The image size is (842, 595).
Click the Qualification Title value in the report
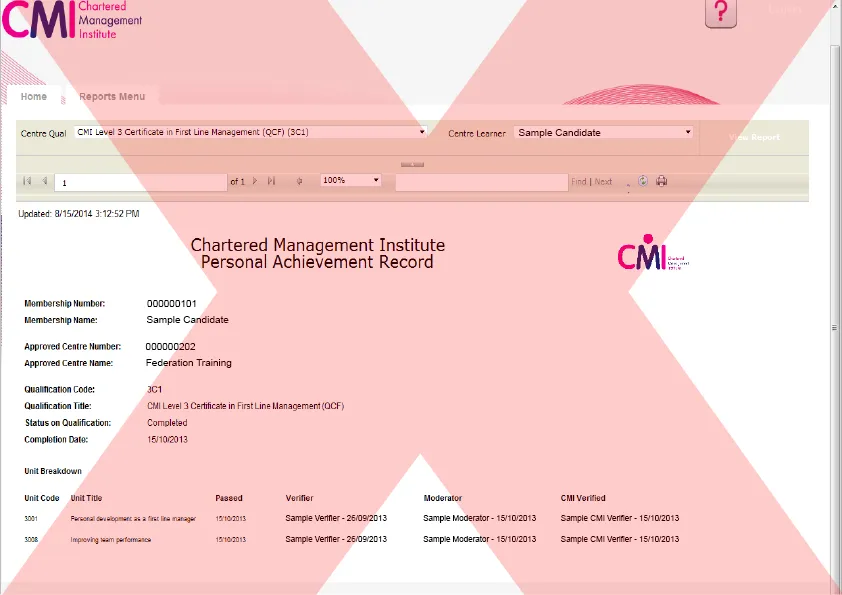(x=245, y=406)
